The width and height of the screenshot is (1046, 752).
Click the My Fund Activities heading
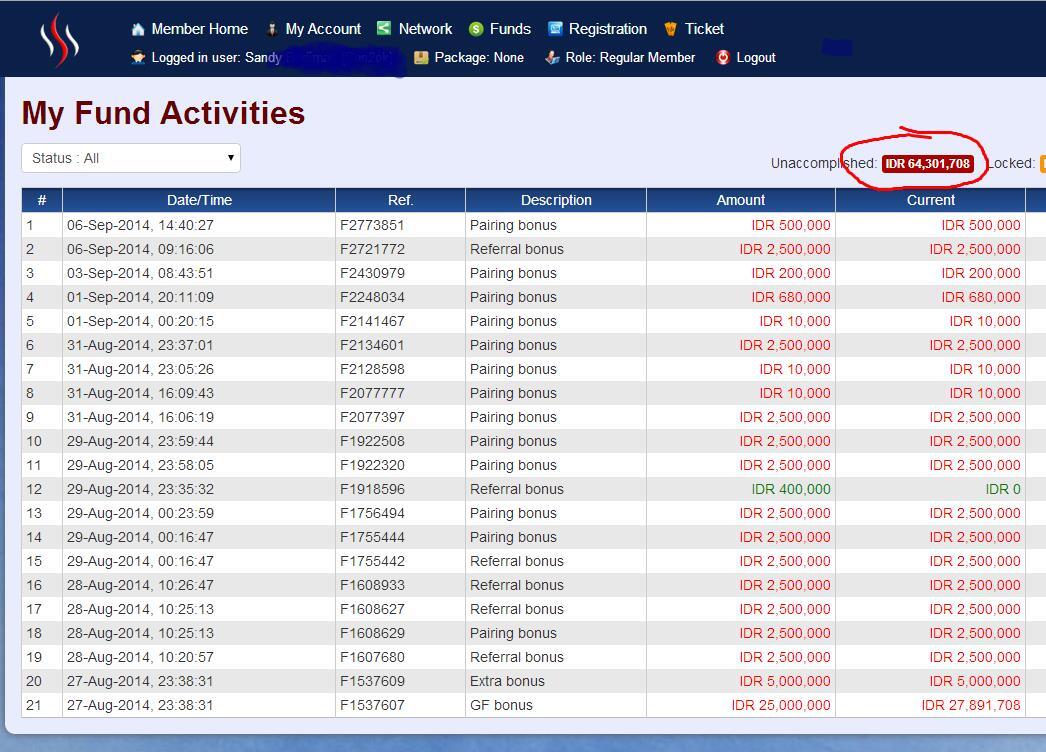coord(163,113)
